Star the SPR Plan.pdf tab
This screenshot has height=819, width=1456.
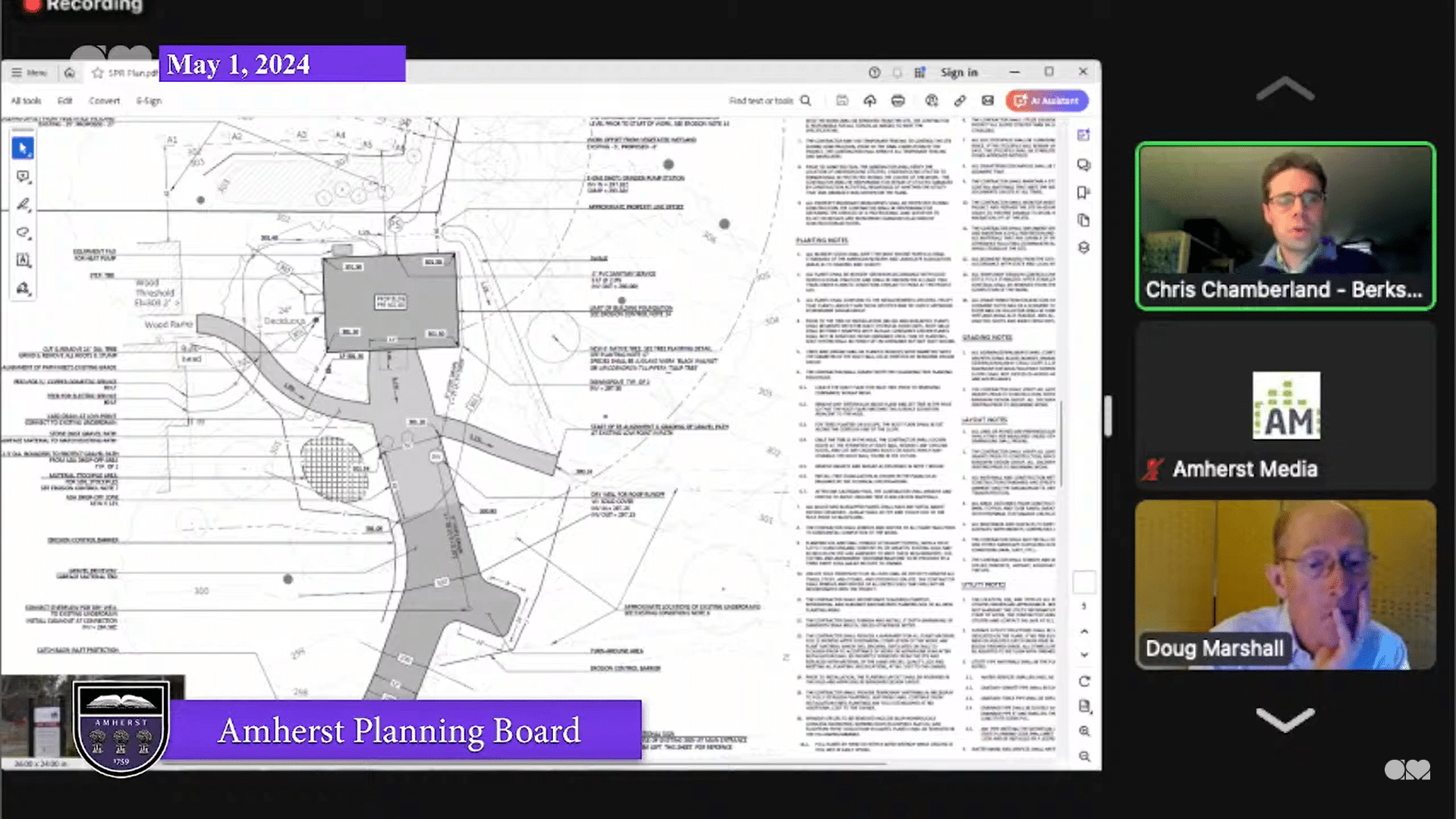coord(97,73)
